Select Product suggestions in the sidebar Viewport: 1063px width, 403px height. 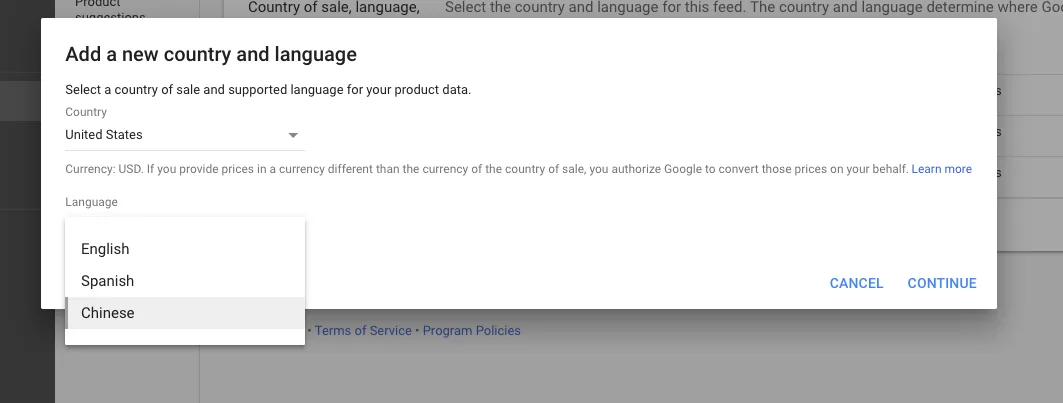pyautogui.click(x=110, y=10)
